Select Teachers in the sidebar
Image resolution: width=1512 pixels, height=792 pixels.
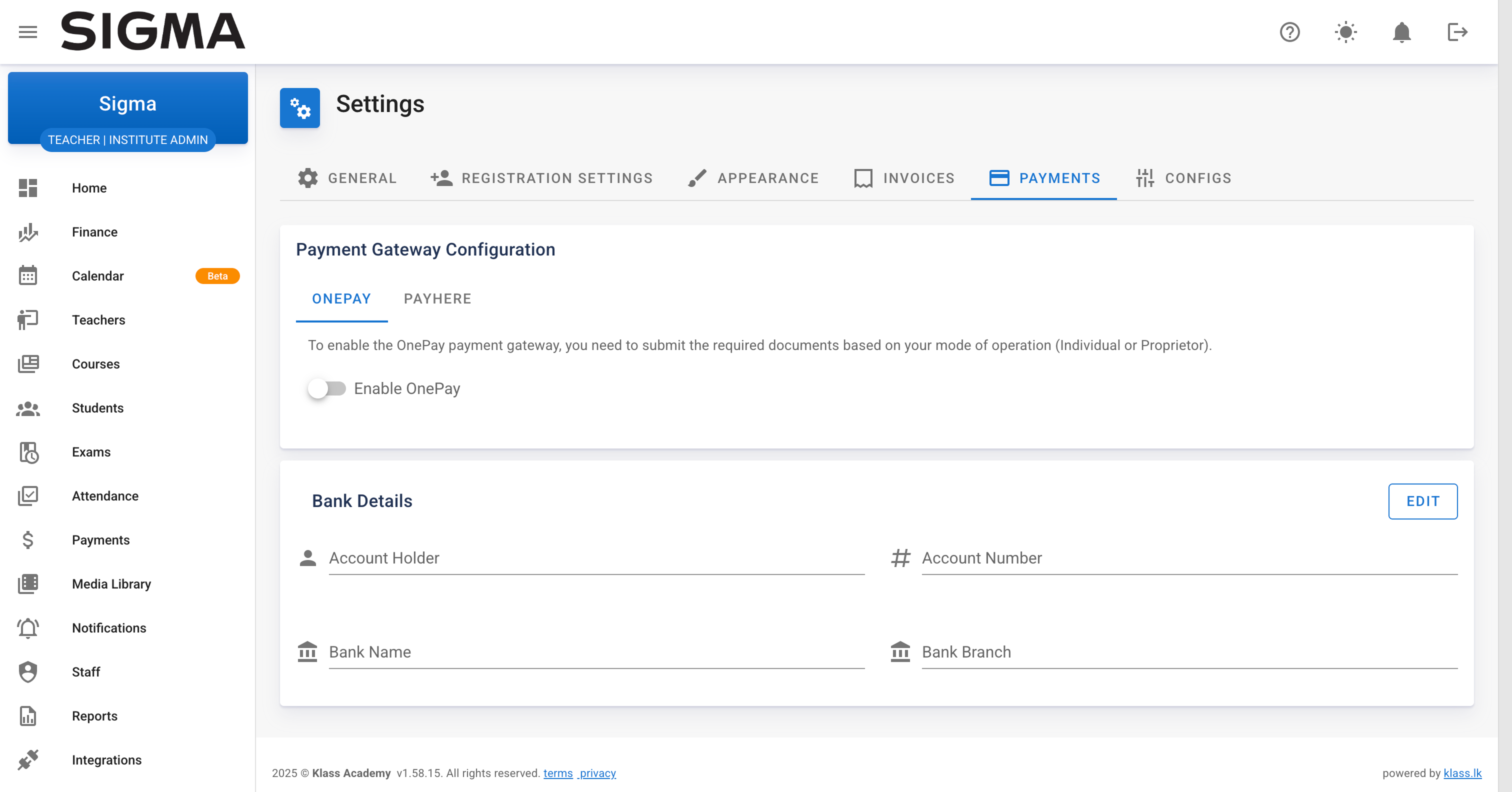coord(98,320)
